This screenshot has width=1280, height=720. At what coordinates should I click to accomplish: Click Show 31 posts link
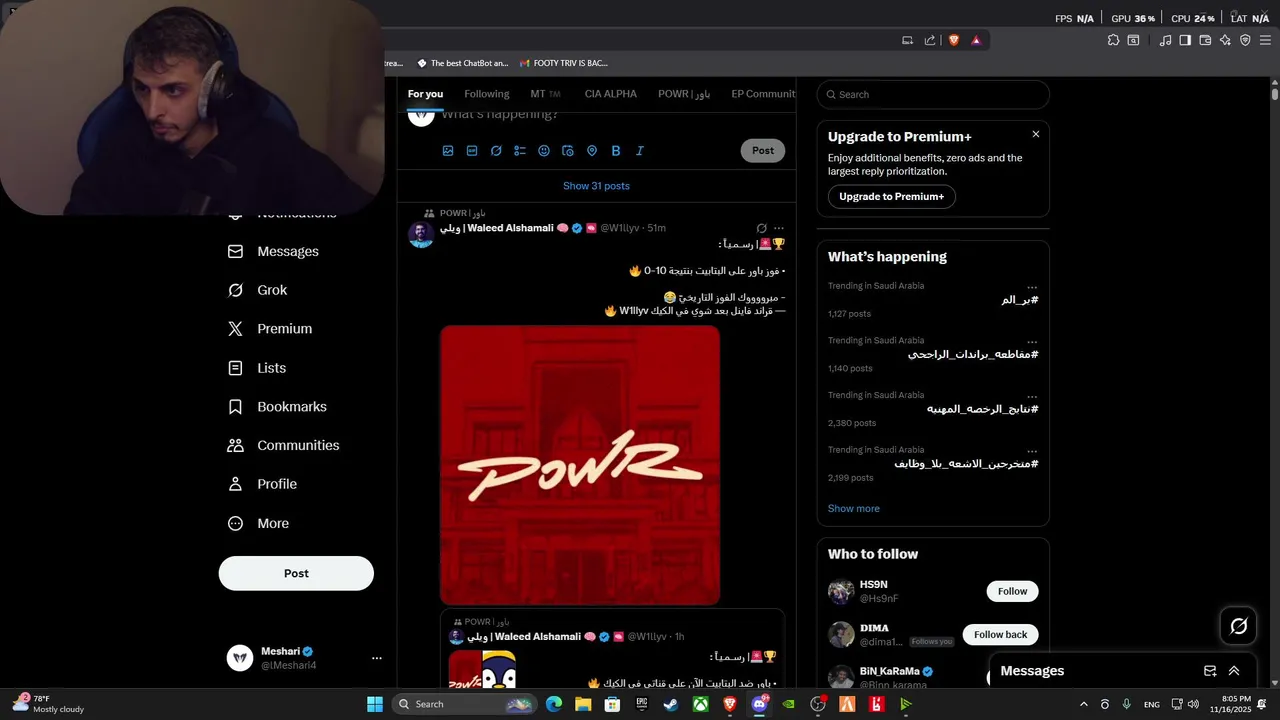596,186
